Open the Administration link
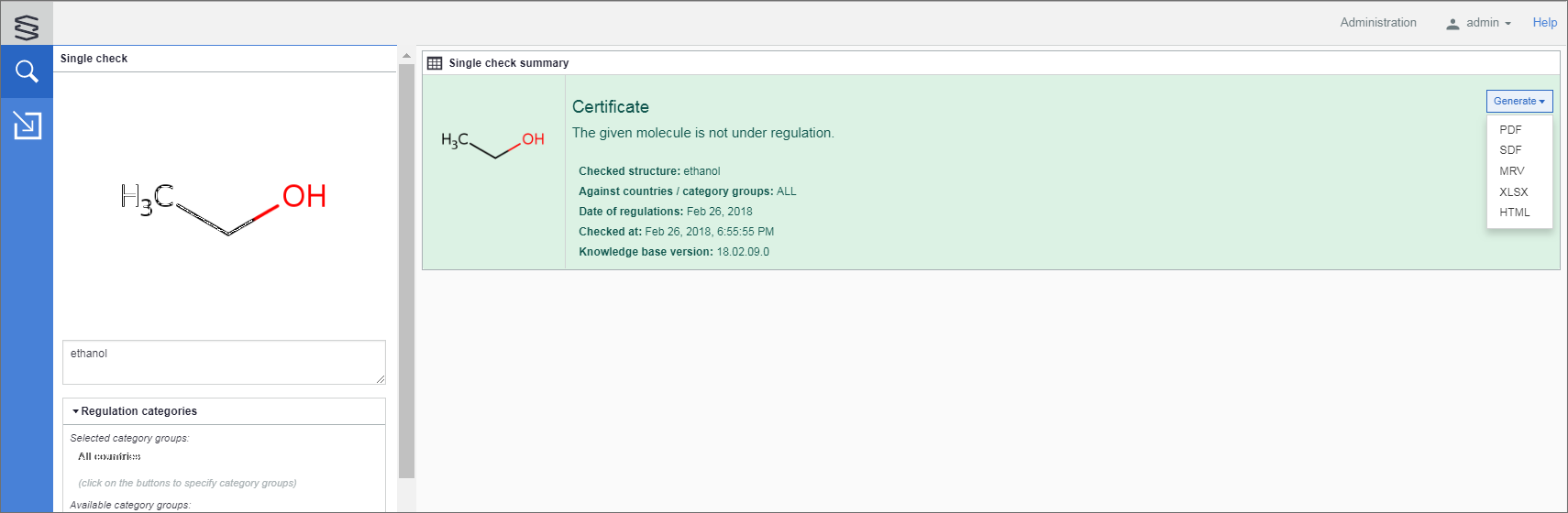 (x=1377, y=23)
